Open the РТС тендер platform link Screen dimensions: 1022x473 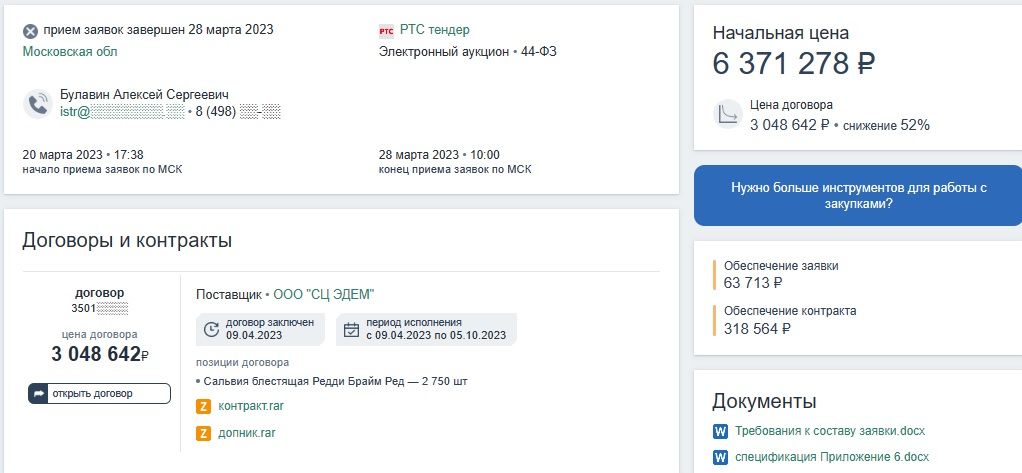(x=434, y=30)
